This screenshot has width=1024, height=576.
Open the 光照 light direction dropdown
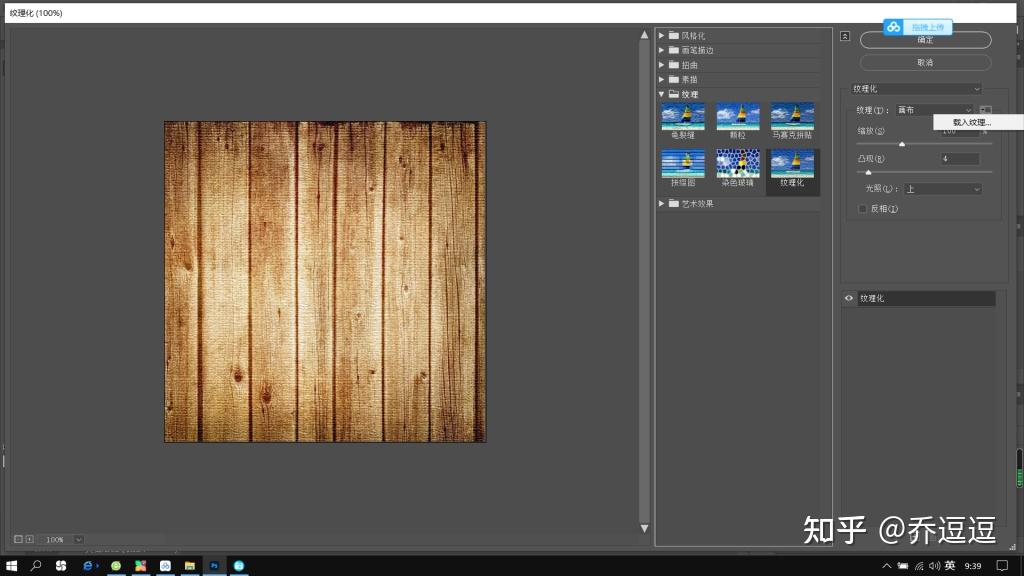point(942,189)
